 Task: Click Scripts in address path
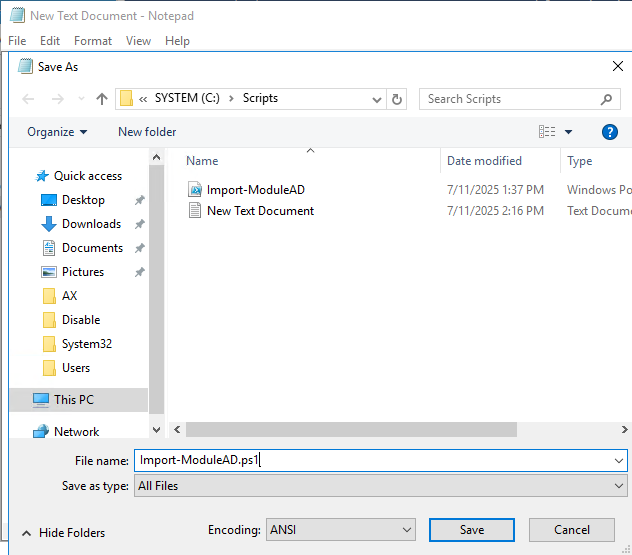pyautogui.click(x=260, y=98)
